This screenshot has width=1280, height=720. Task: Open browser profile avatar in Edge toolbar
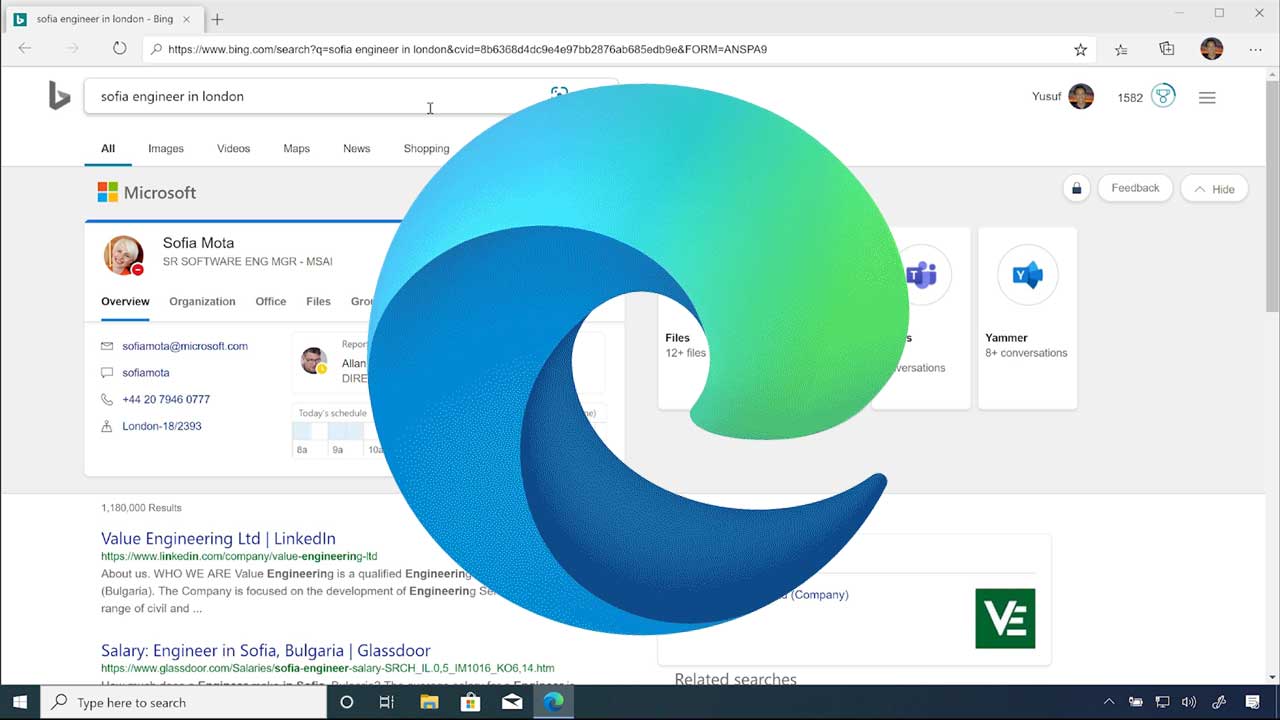1211,49
